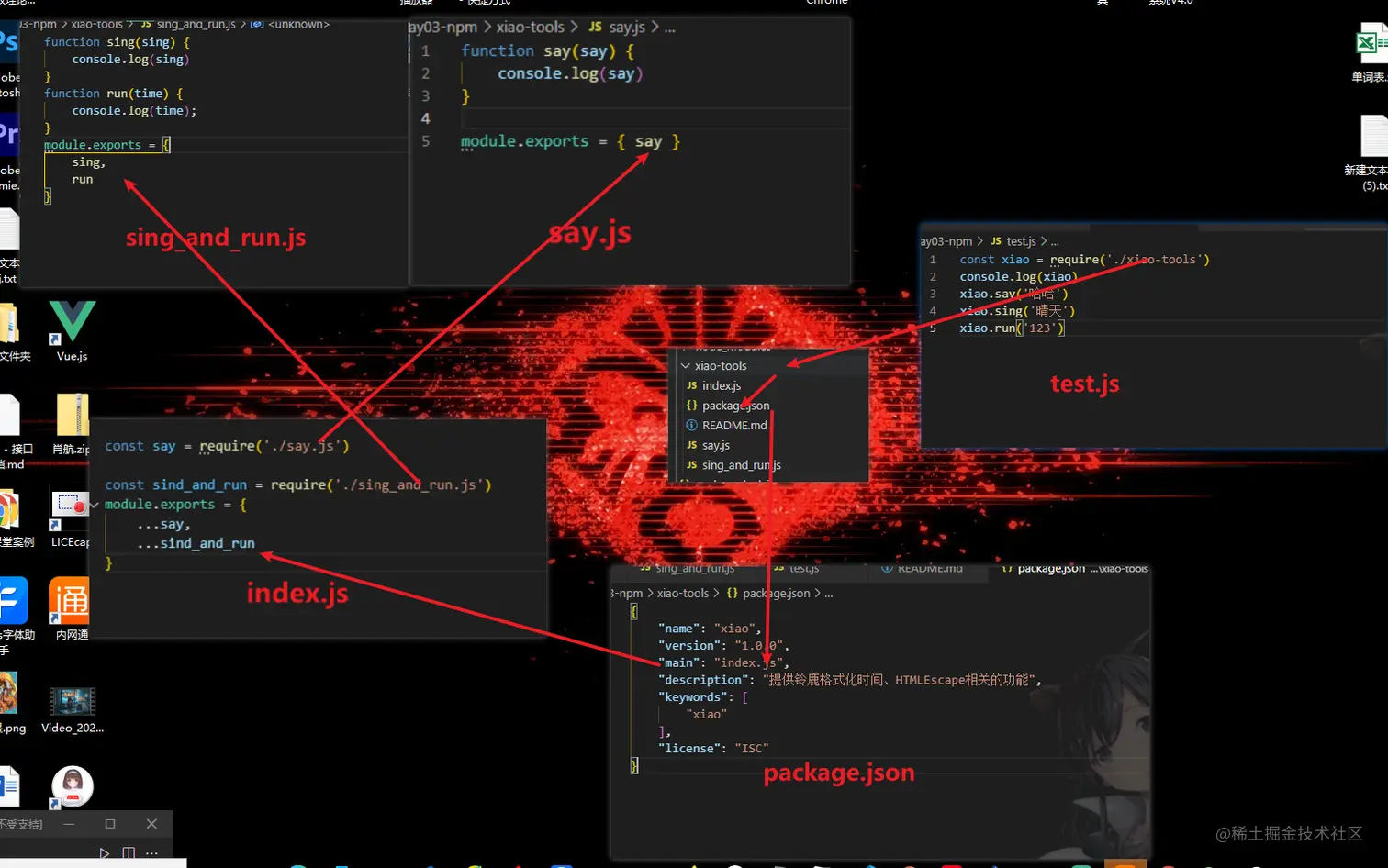Click "const xiao = require('./xiao-tools')" line
Viewport: 1388px width, 868px height.
point(1084,260)
